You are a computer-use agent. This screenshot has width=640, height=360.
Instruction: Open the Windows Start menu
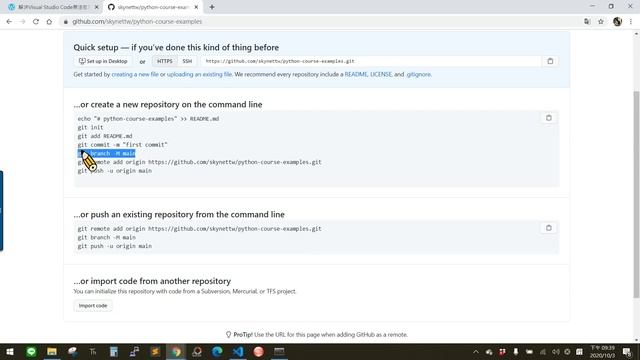pos(10,351)
